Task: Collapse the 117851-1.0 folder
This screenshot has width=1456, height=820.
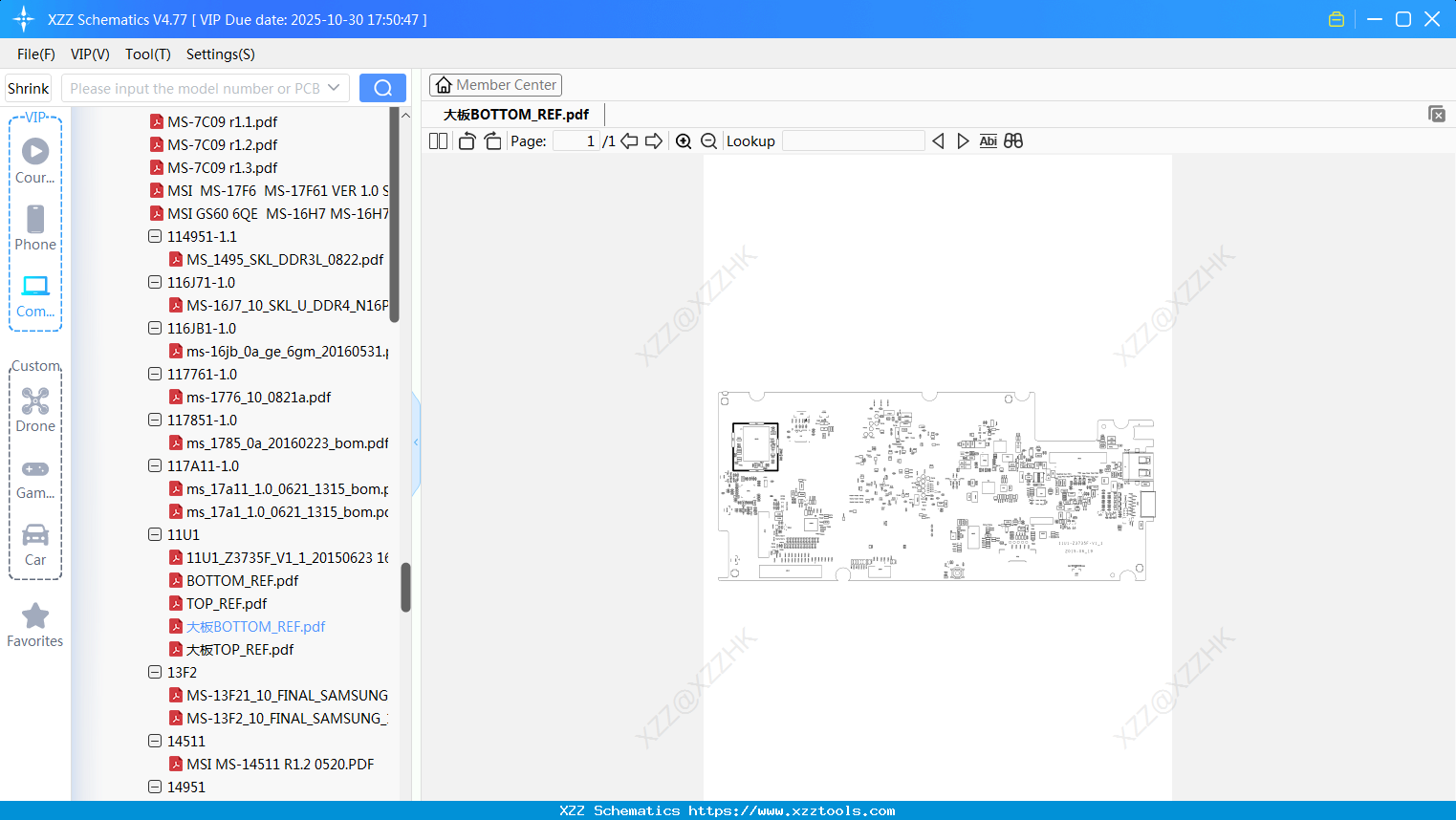Action: [x=155, y=420]
